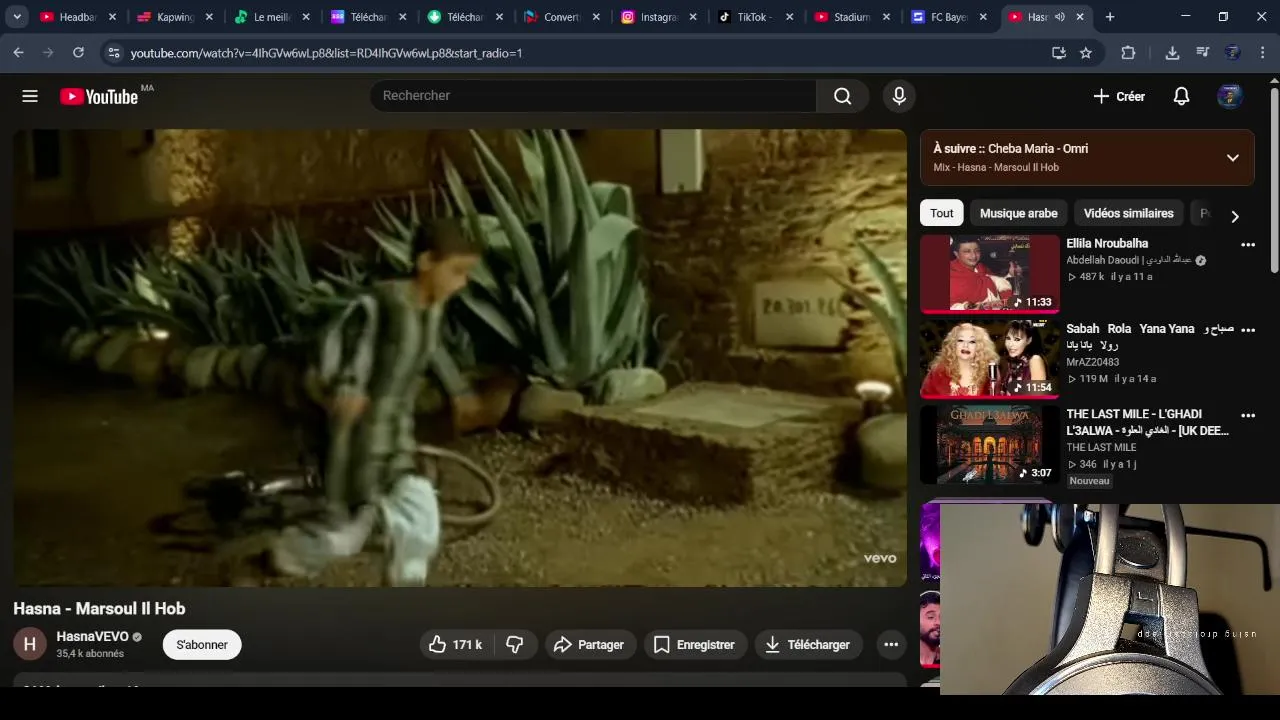The height and width of the screenshot is (720, 1280).
Task: Open the Ellila Nroubalha video thumbnail
Action: pos(989,273)
